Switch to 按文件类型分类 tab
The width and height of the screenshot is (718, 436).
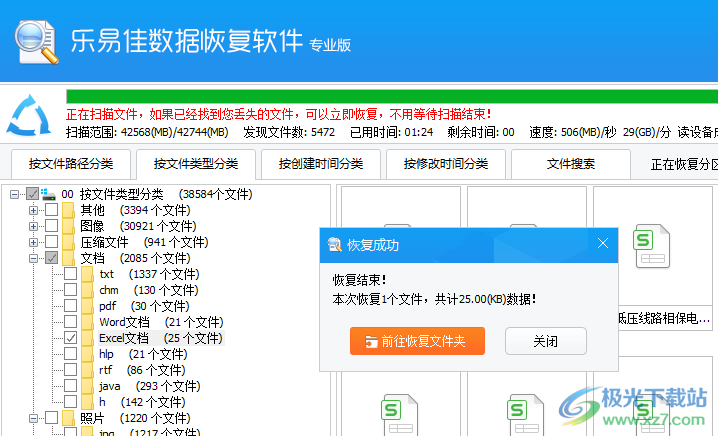(x=196, y=164)
